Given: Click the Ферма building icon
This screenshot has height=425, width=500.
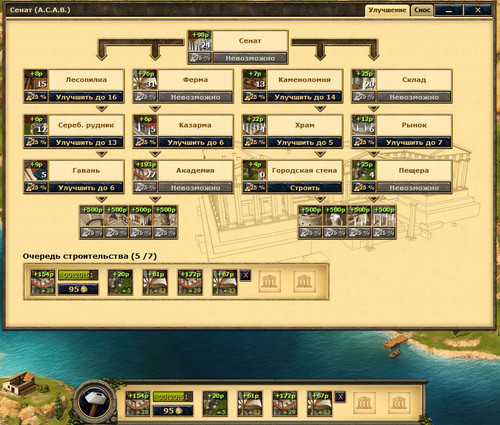Looking at the screenshot, I should click(145, 80).
